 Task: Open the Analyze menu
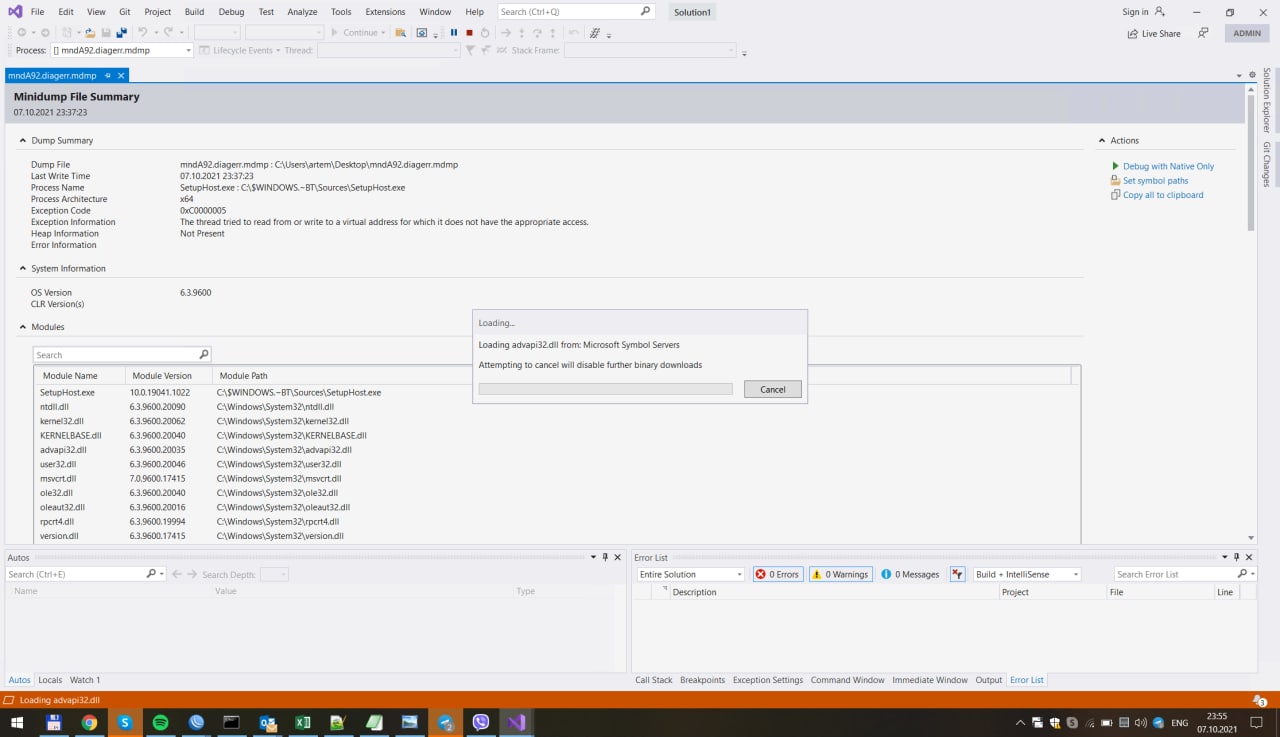pyautogui.click(x=302, y=12)
